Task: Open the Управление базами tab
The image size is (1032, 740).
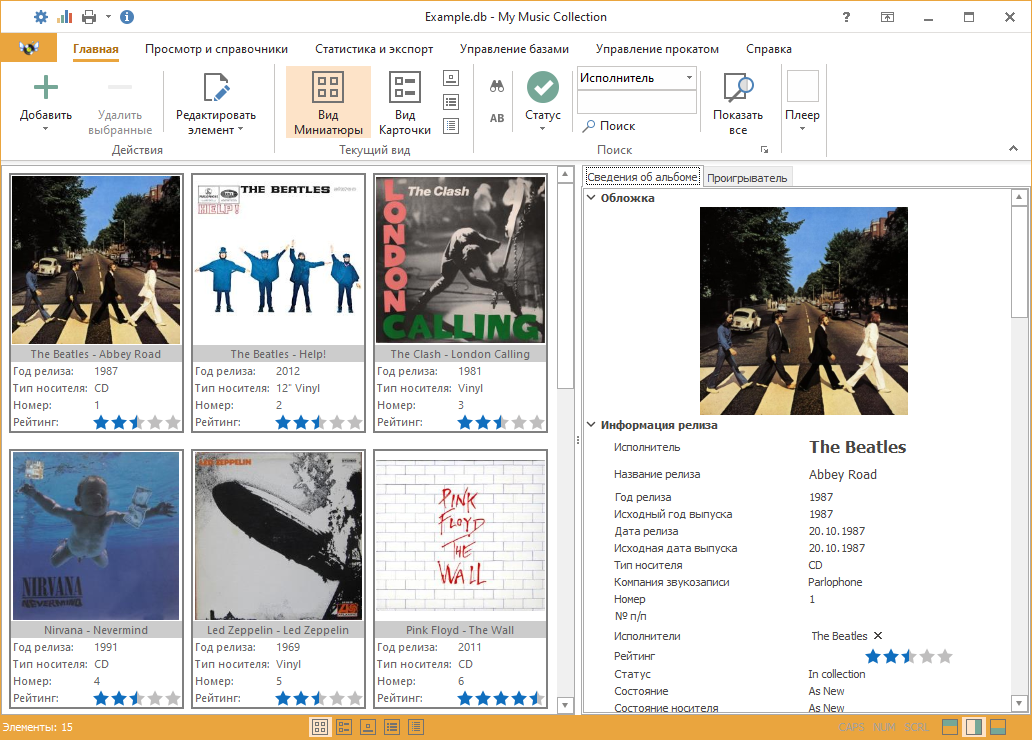Action: [514, 49]
